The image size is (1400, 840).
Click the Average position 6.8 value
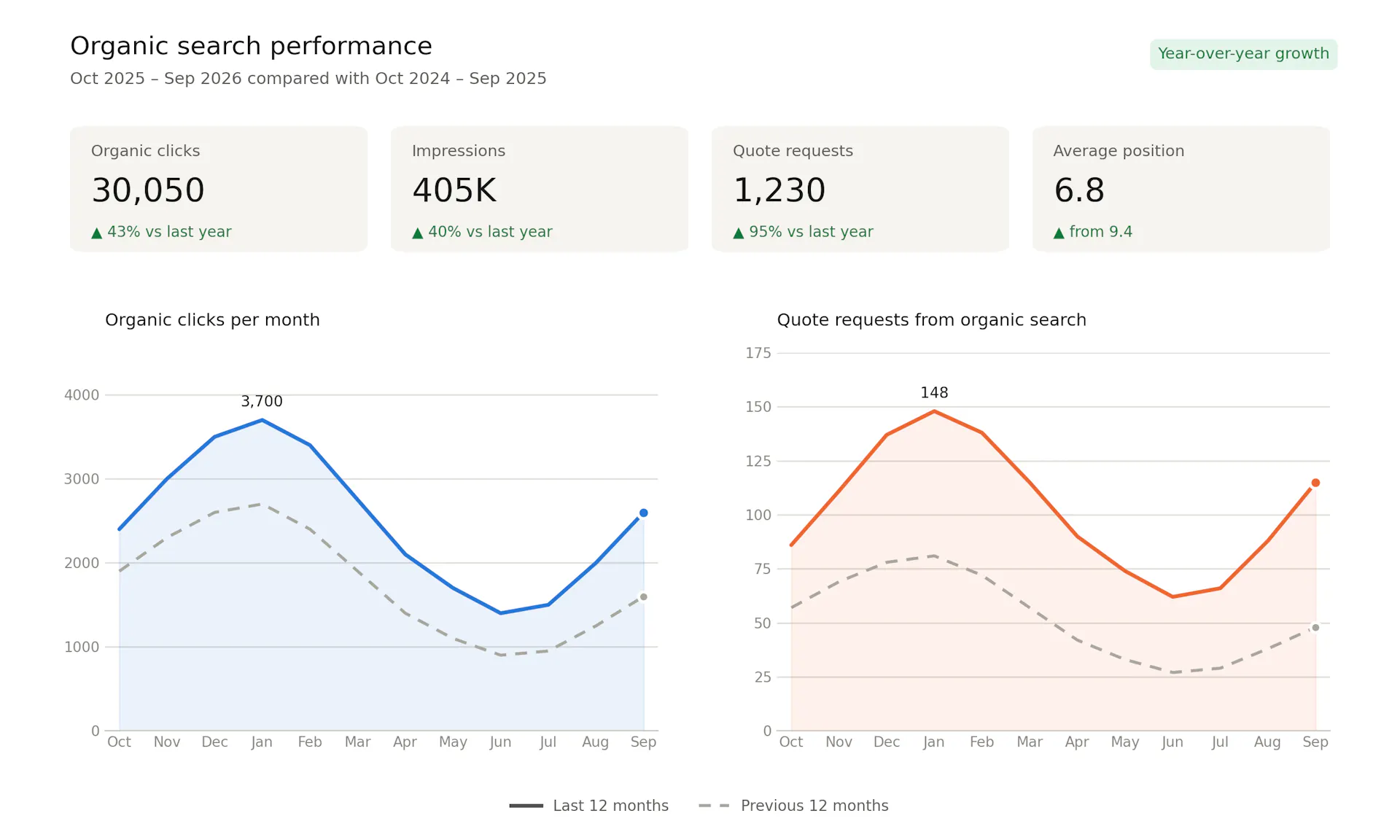[x=1079, y=190]
